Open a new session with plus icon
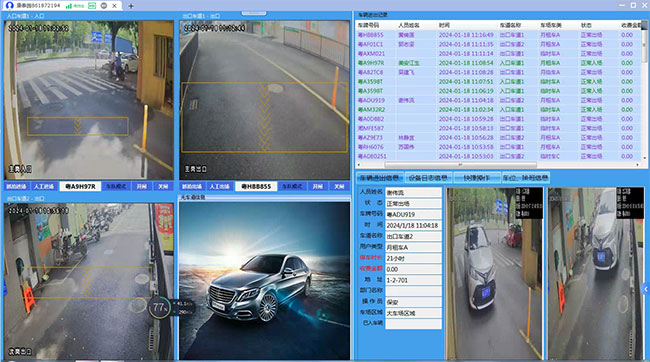The image size is (650, 362). pyautogui.click(x=131, y=6)
